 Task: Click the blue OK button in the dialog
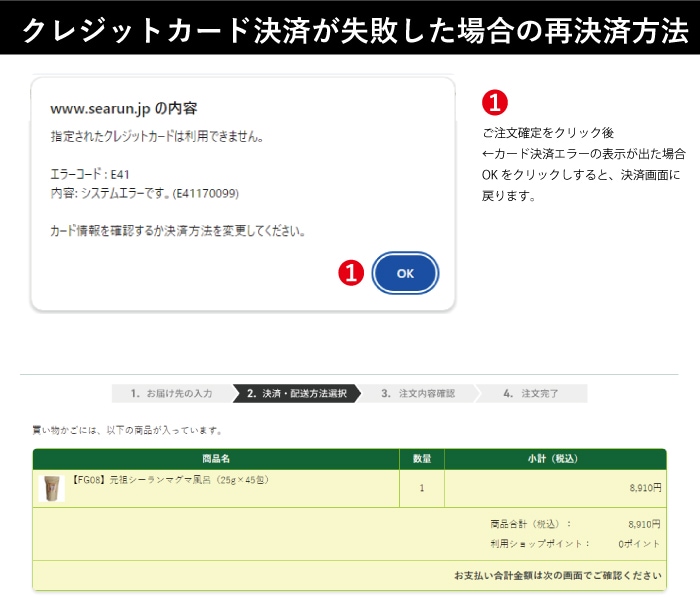[x=405, y=273]
